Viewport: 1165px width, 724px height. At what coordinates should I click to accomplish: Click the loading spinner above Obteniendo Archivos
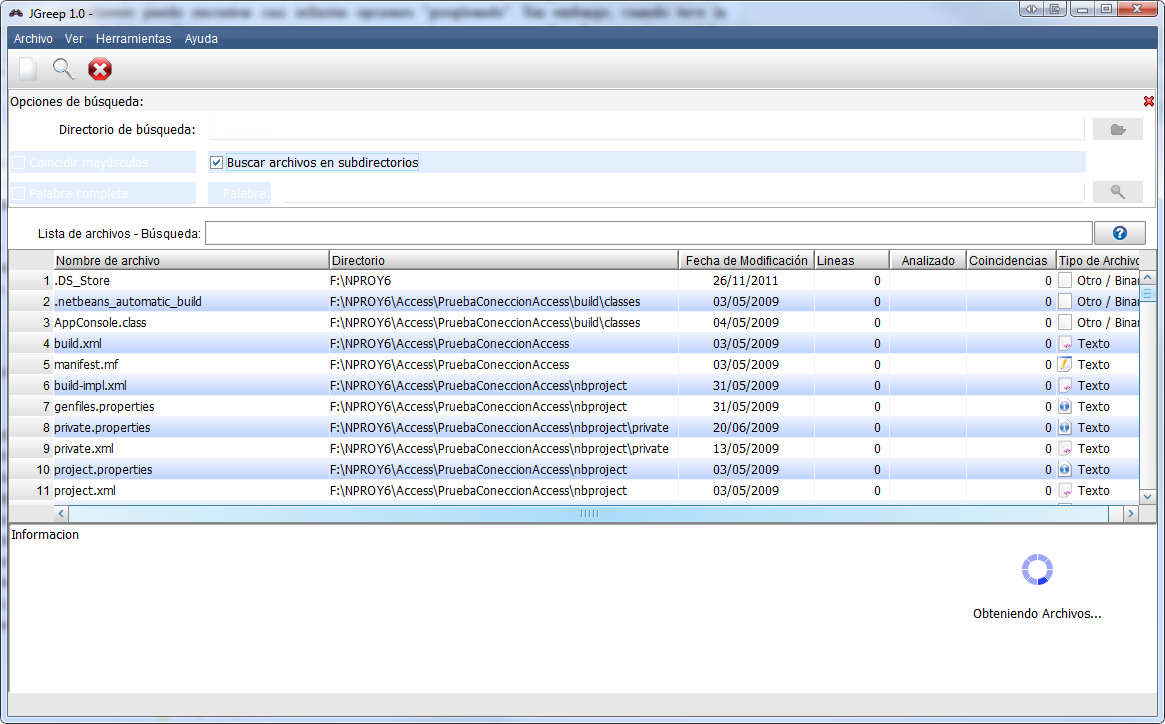tap(1037, 570)
